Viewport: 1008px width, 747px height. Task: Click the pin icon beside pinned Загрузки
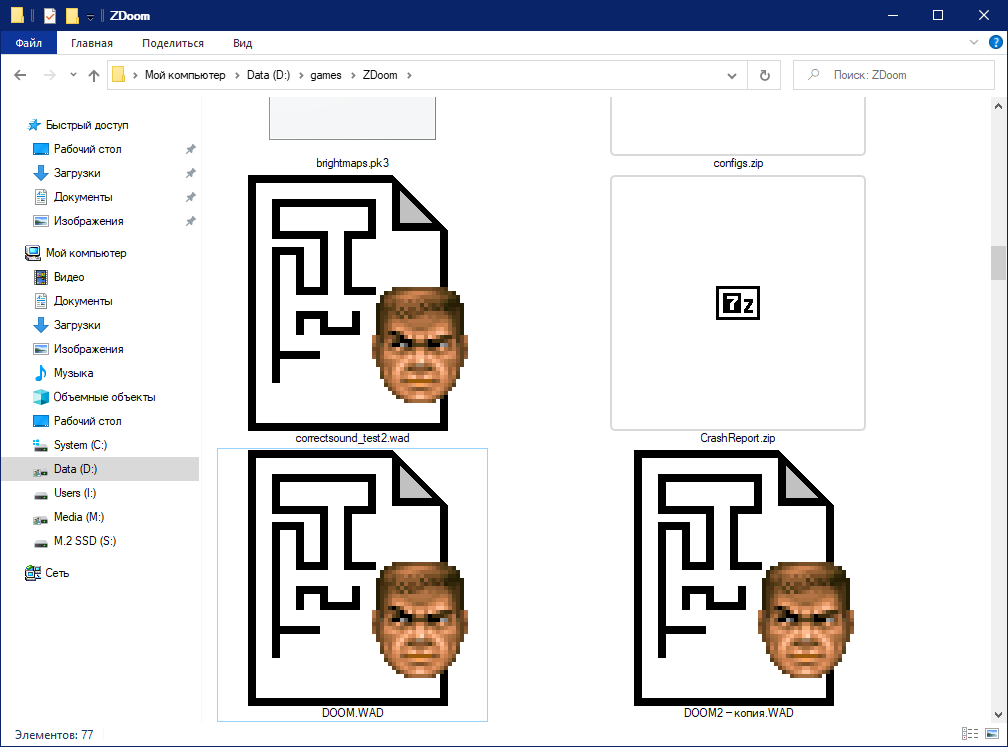[x=190, y=173]
